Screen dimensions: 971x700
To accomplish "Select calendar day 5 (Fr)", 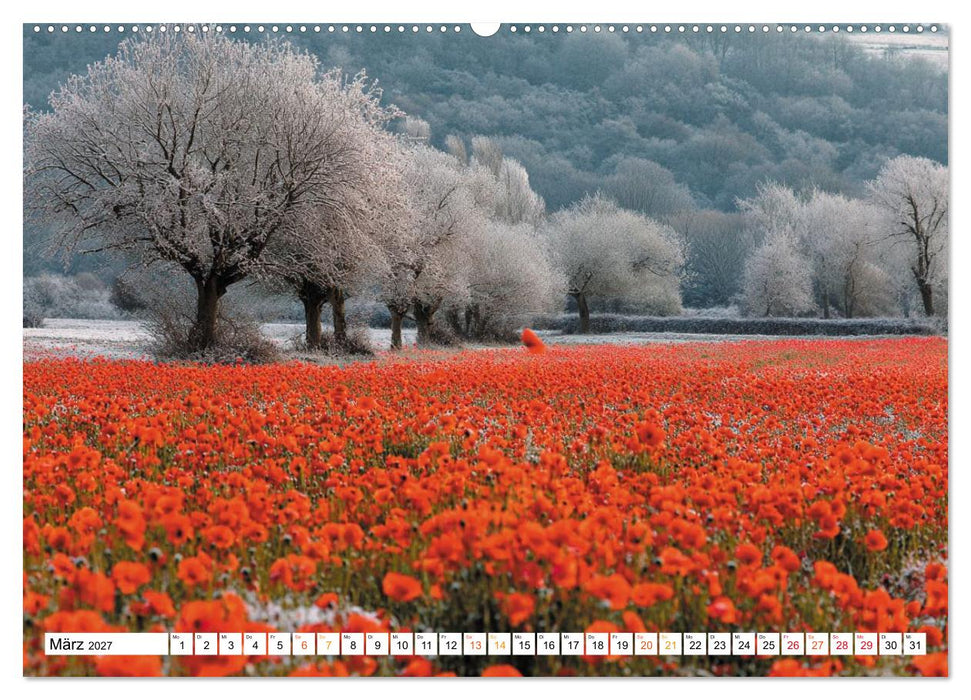I will tap(279, 644).
